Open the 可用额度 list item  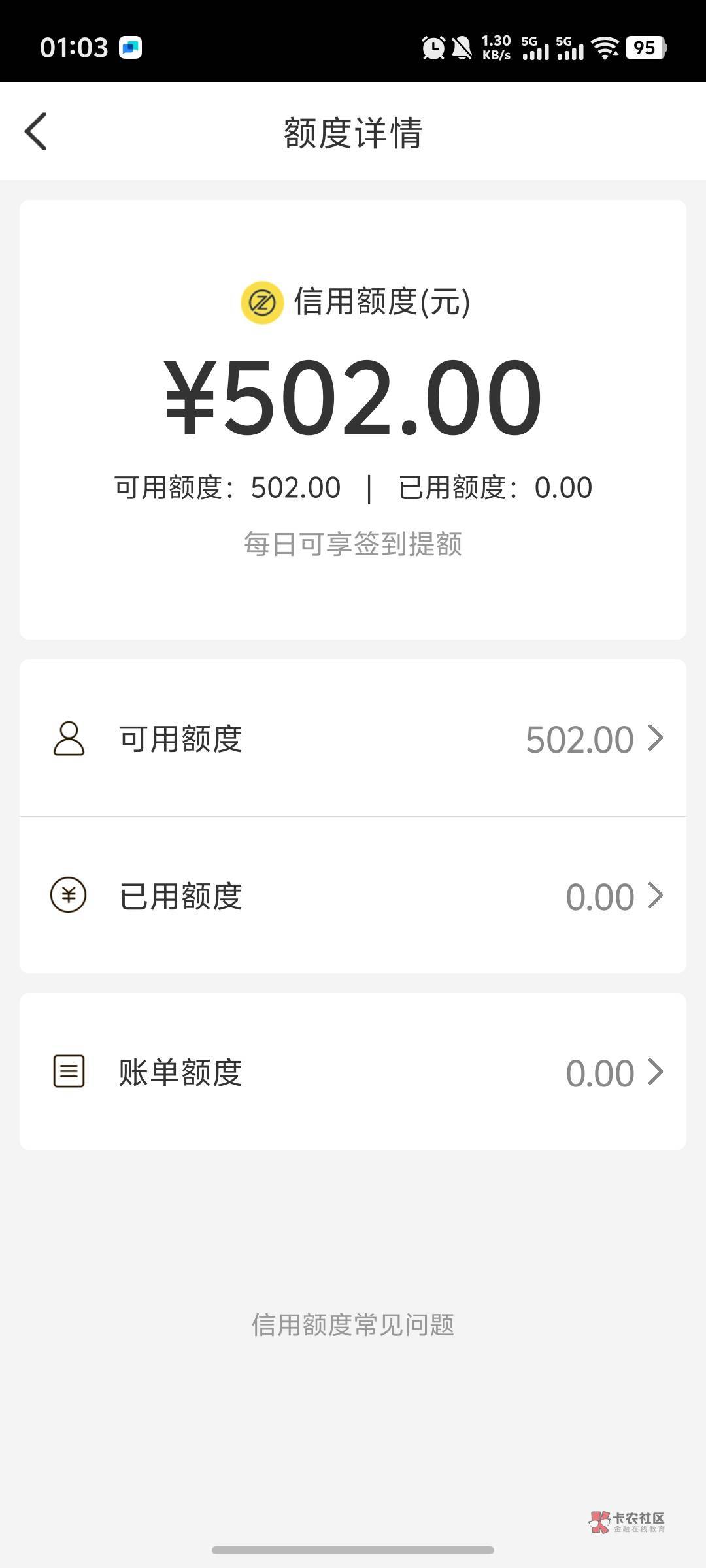point(353,738)
